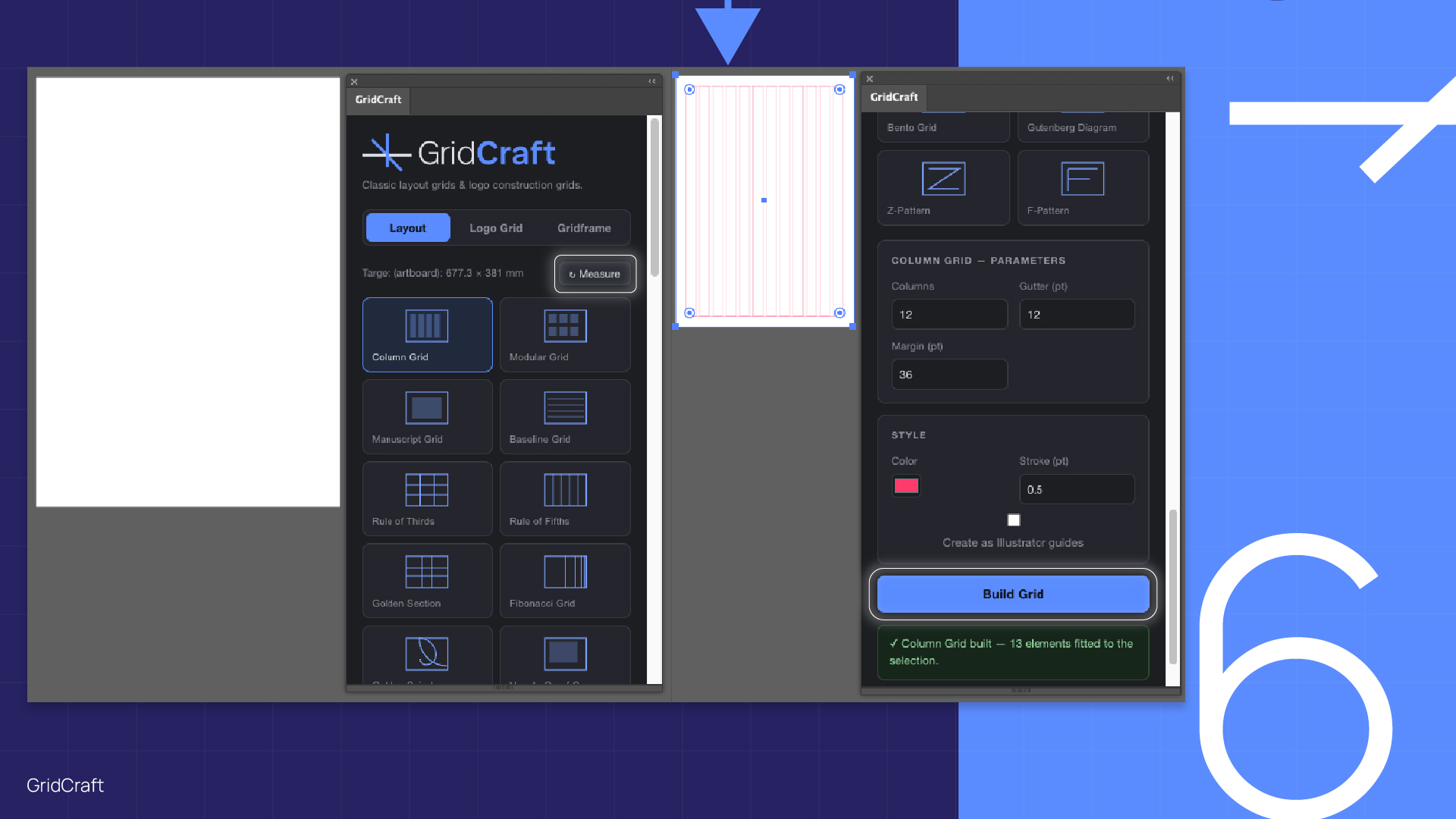This screenshot has height=819, width=1456.
Task: Toggle Create as Illustrator guides checkbox
Action: [1014, 520]
